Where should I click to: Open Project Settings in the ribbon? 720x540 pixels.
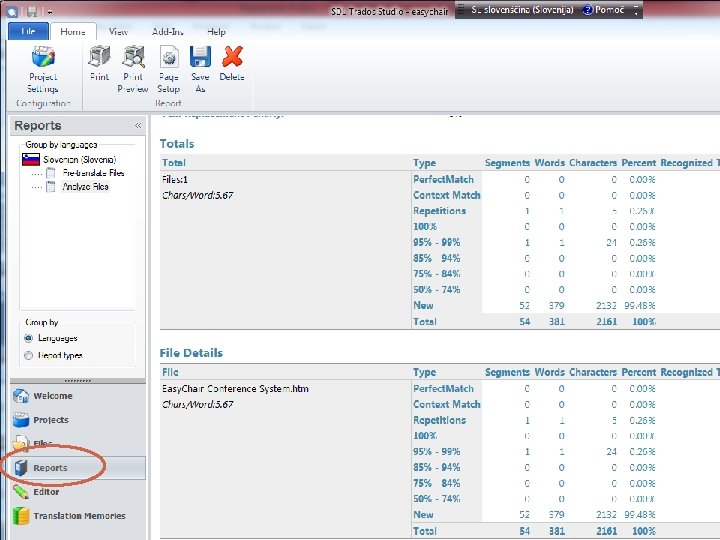(x=43, y=69)
